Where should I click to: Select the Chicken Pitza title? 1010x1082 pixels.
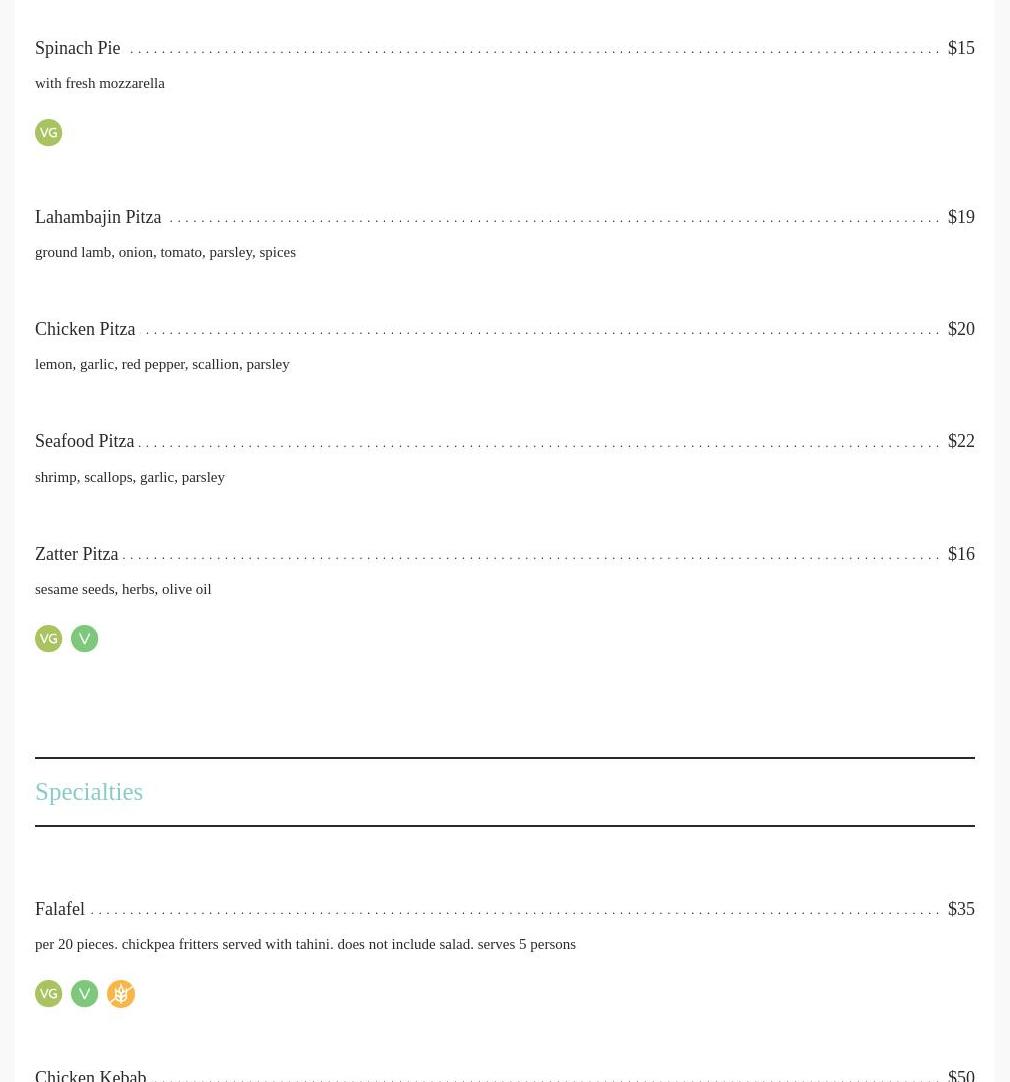pos(85,328)
